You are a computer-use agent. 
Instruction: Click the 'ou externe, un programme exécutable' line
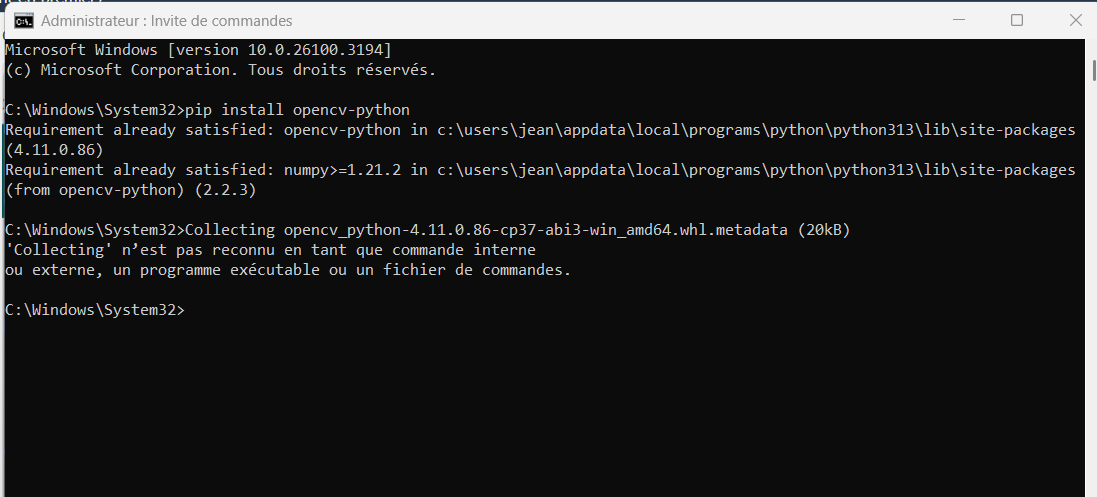288,270
